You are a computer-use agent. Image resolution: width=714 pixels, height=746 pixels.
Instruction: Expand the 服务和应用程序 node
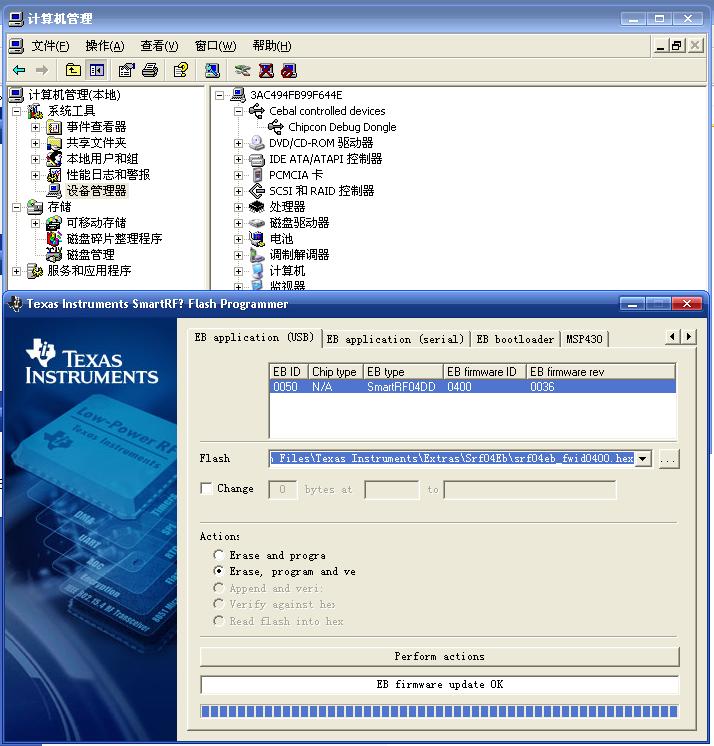(x=17, y=271)
